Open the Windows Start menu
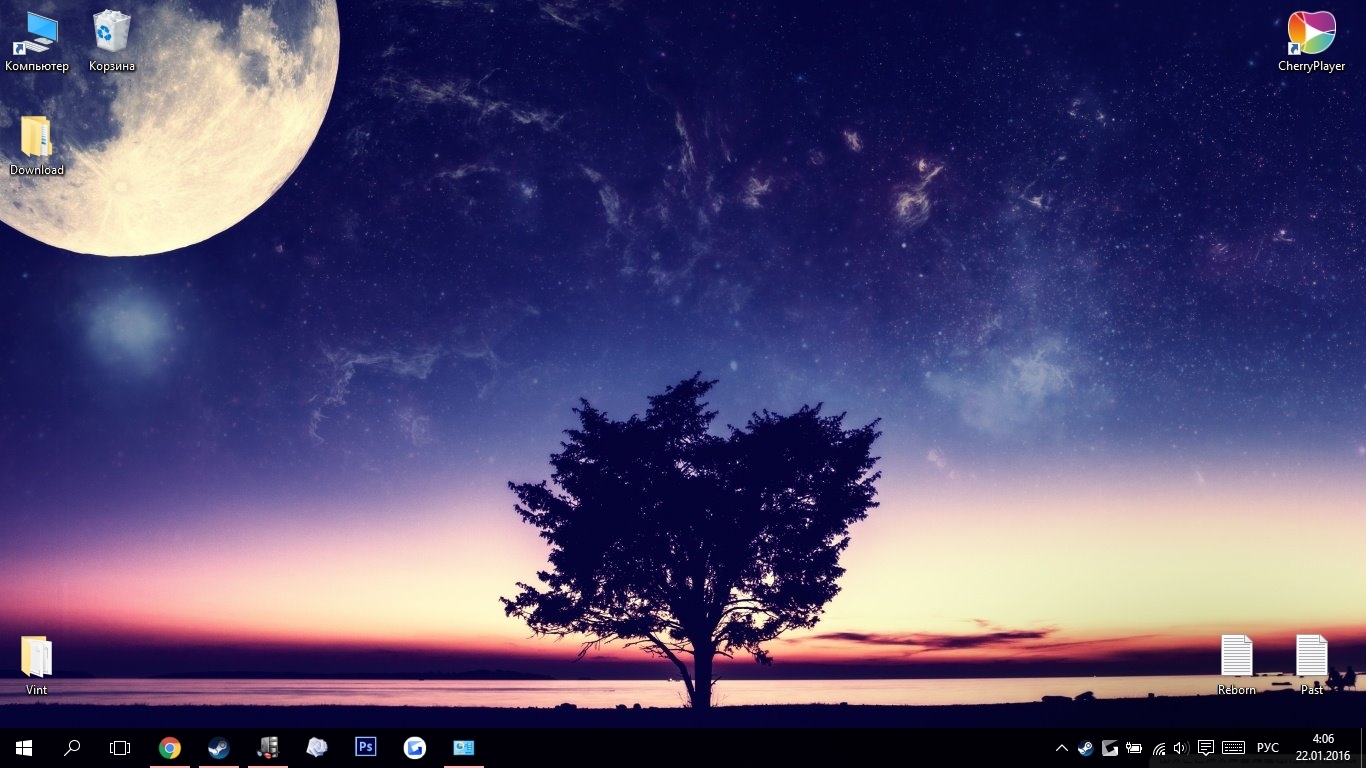Image resolution: width=1366 pixels, height=768 pixels. 24,747
